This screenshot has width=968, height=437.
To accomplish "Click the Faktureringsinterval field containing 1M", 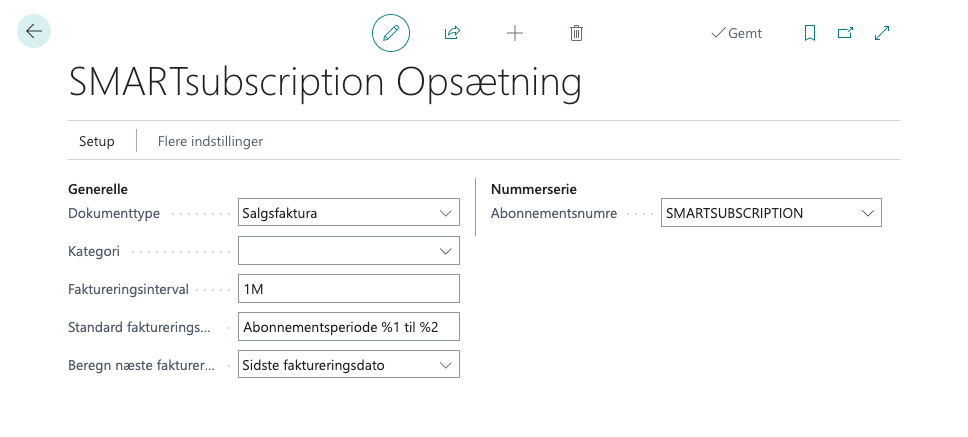I will point(349,289).
